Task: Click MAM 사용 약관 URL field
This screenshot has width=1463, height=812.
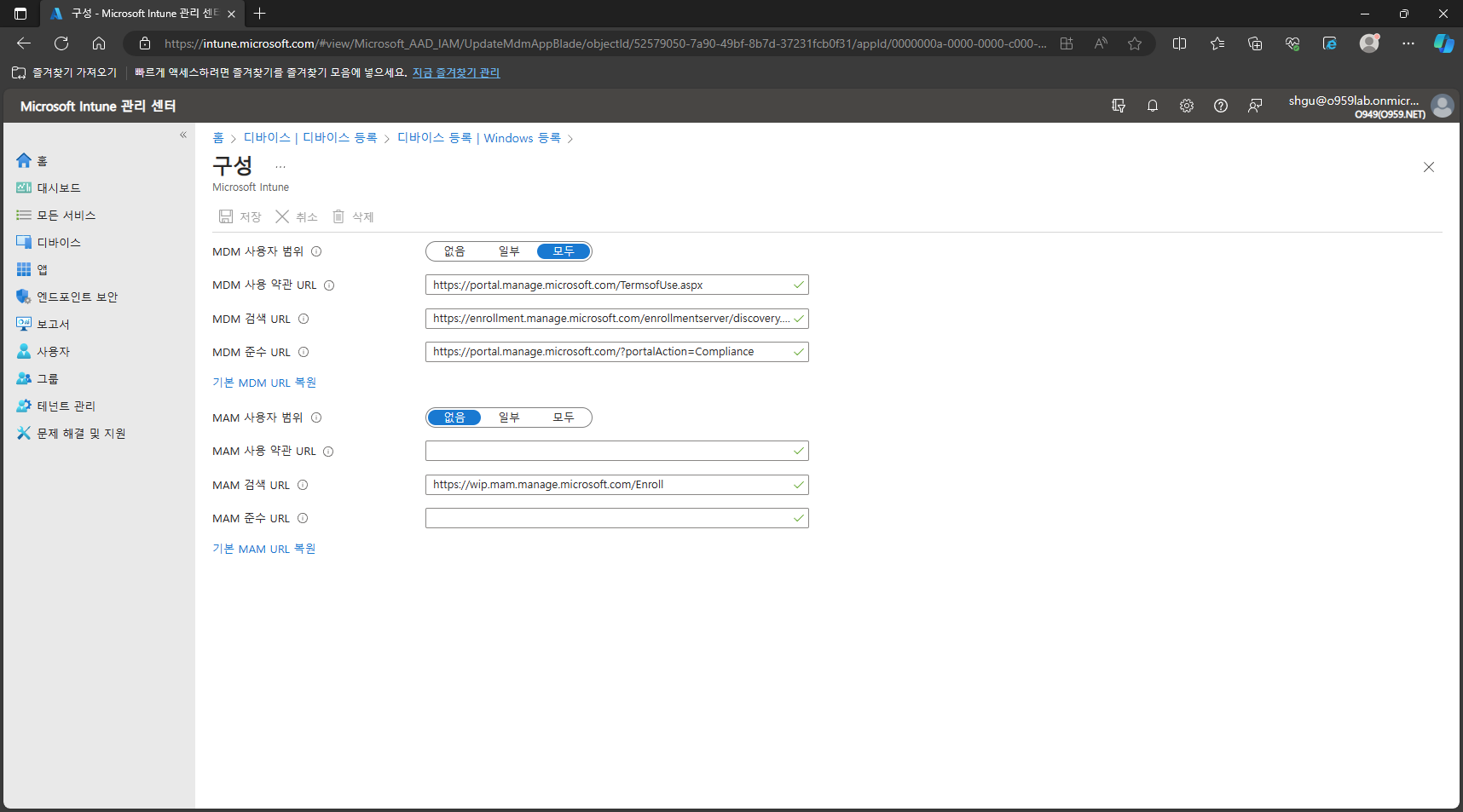Action: (616, 451)
